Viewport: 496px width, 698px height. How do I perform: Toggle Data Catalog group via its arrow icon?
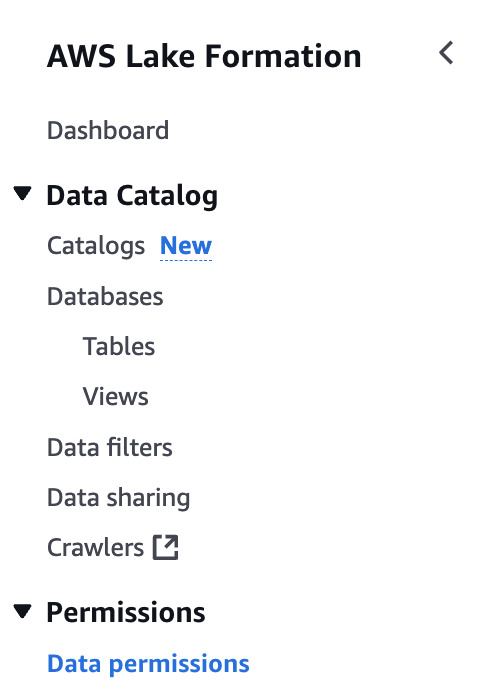click(x=22, y=193)
